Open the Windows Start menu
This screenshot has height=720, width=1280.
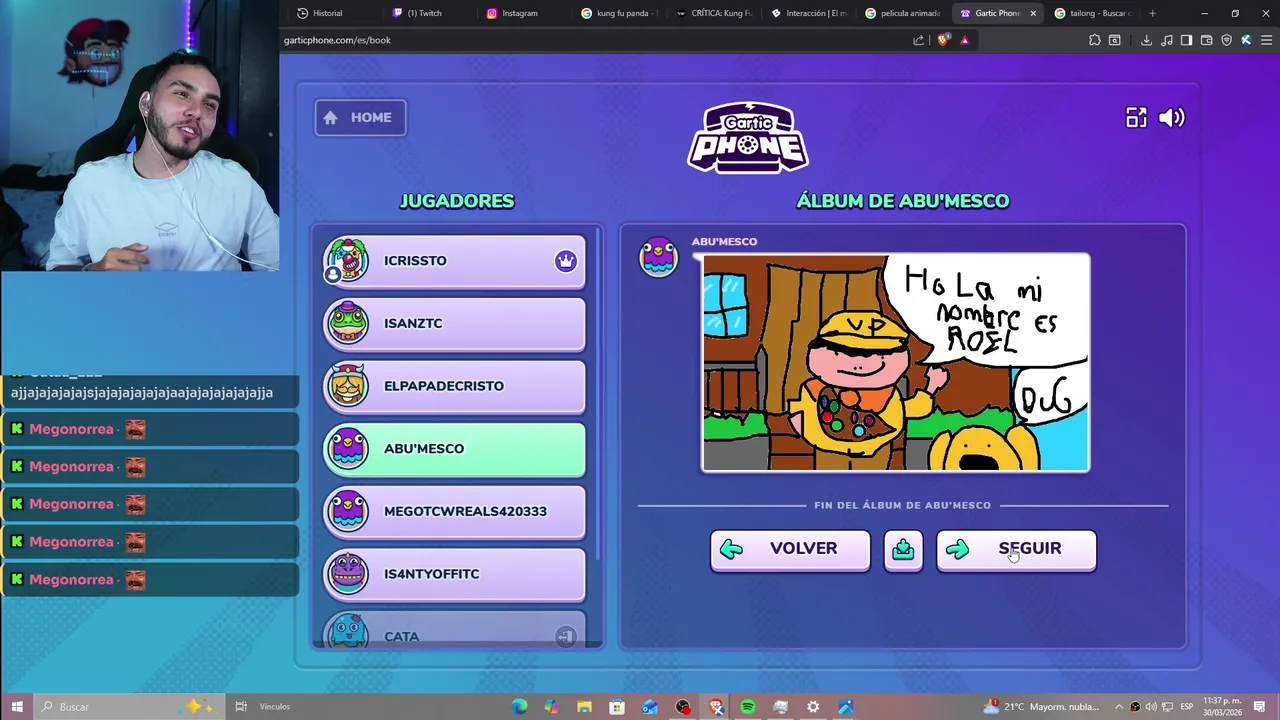pos(17,707)
